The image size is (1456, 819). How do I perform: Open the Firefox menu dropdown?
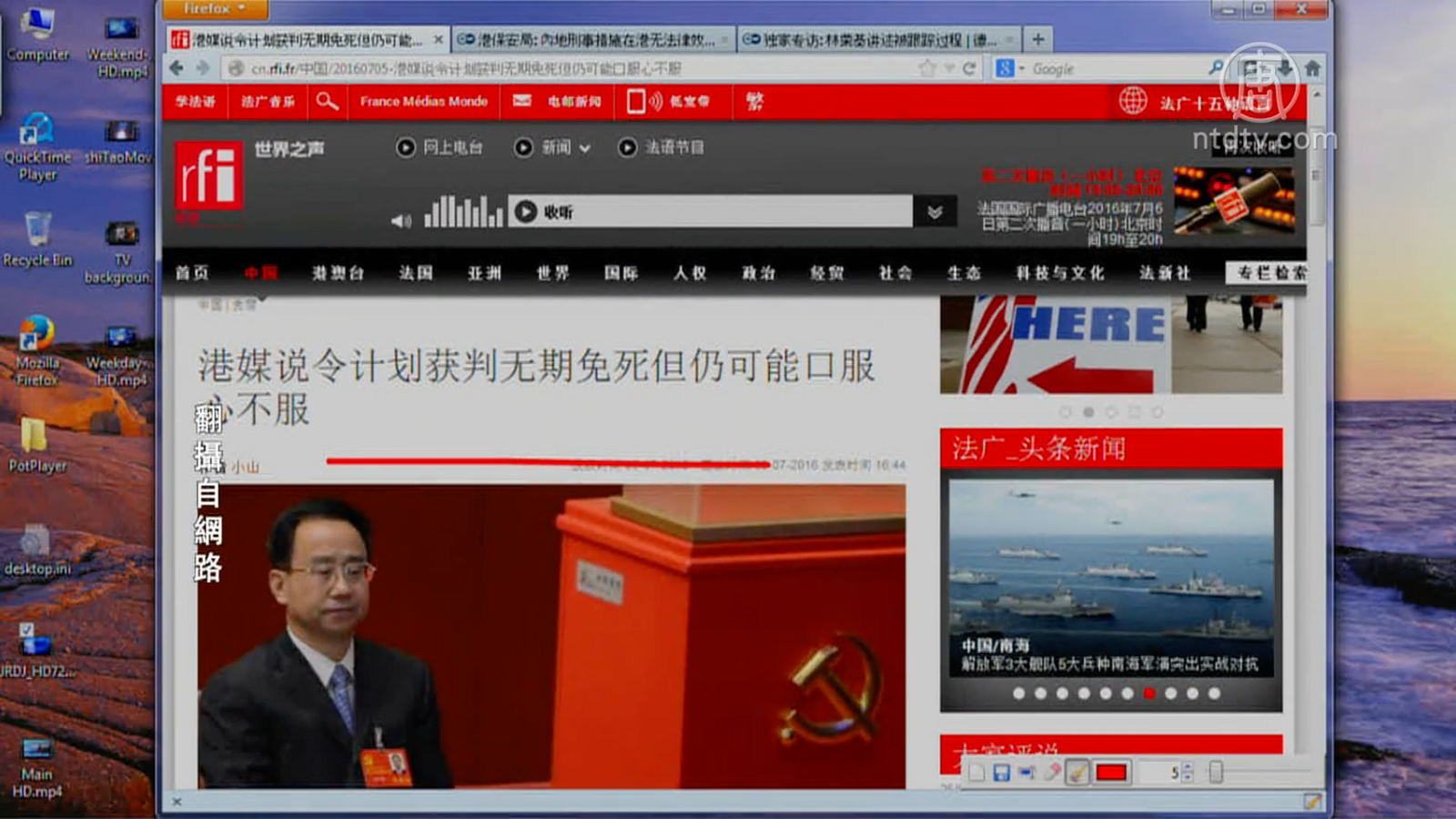pos(215,9)
